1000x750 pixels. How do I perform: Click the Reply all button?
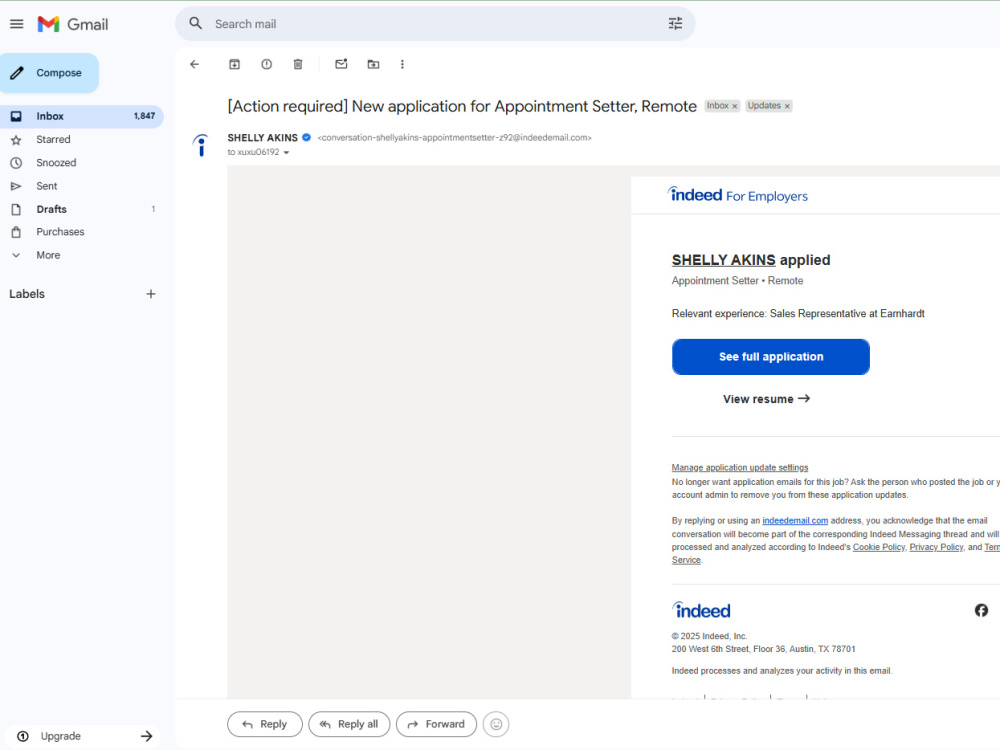coord(349,724)
